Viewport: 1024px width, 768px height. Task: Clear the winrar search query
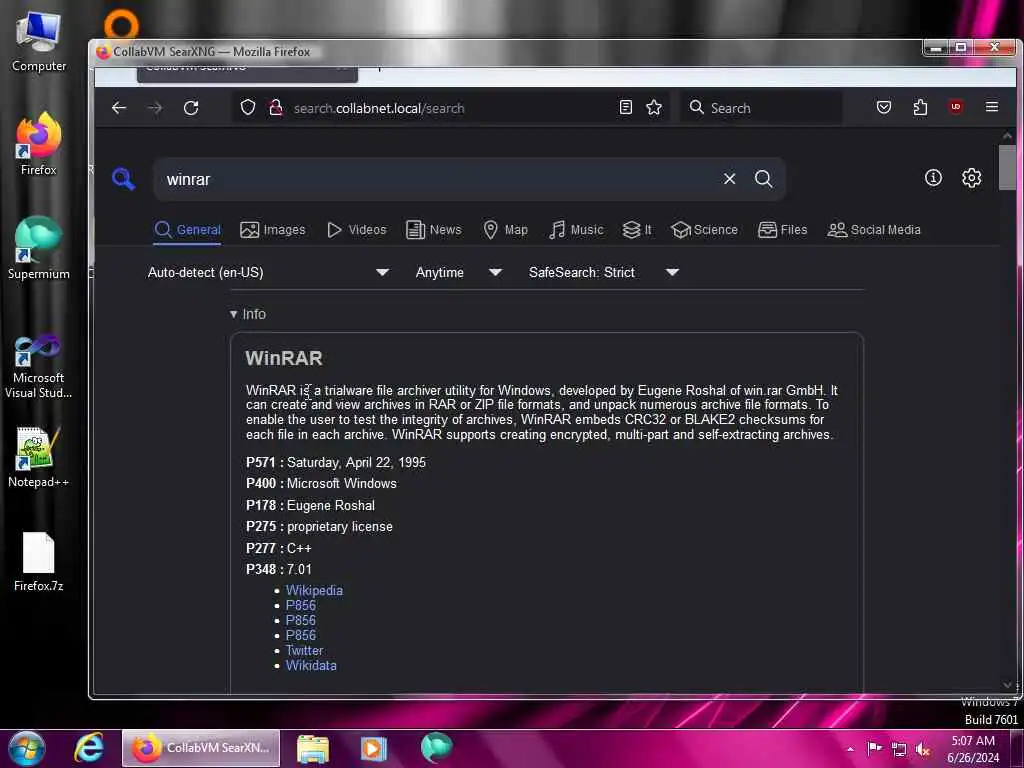(x=729, y=179)
